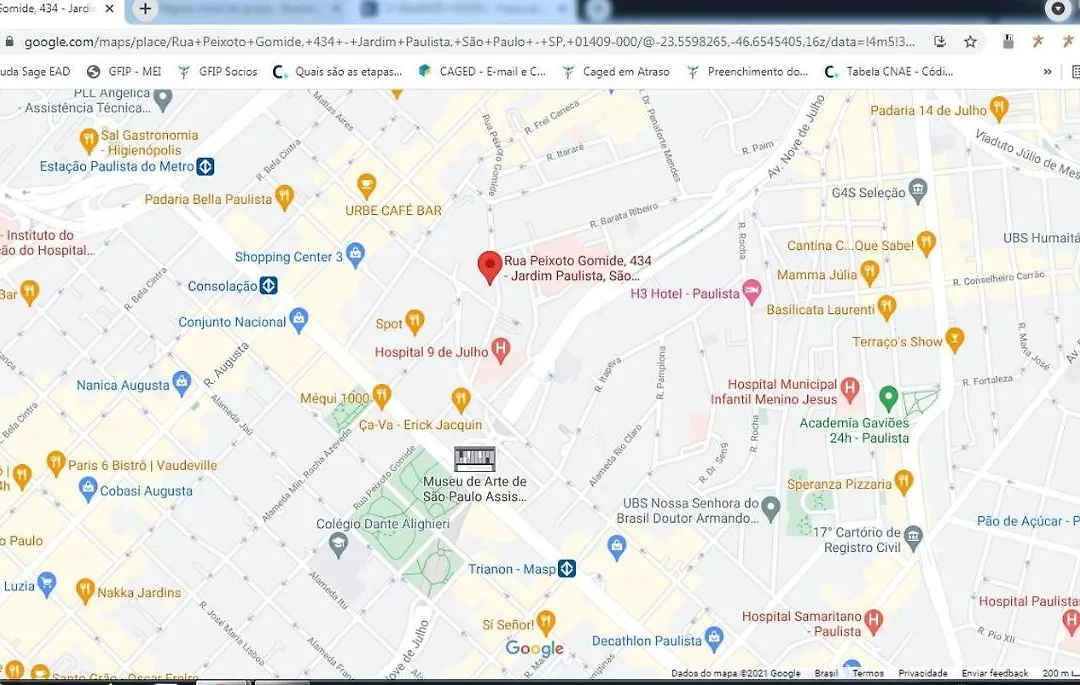Open the Cobasi Augusta shopping pin
The image size is (1080, 685).
87,489
